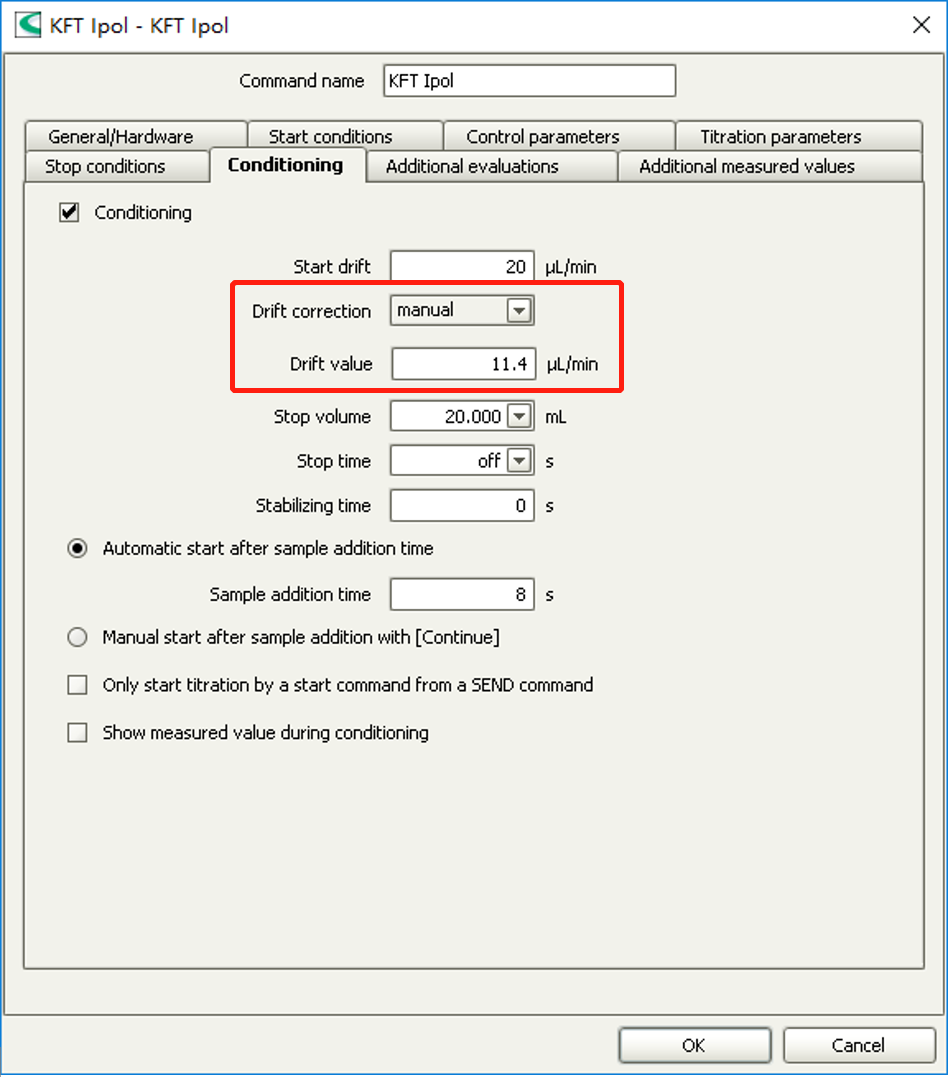Switch to Additional measured values tab
The height and width of the screenshot is (1081, 948).
tap(770, 167)
